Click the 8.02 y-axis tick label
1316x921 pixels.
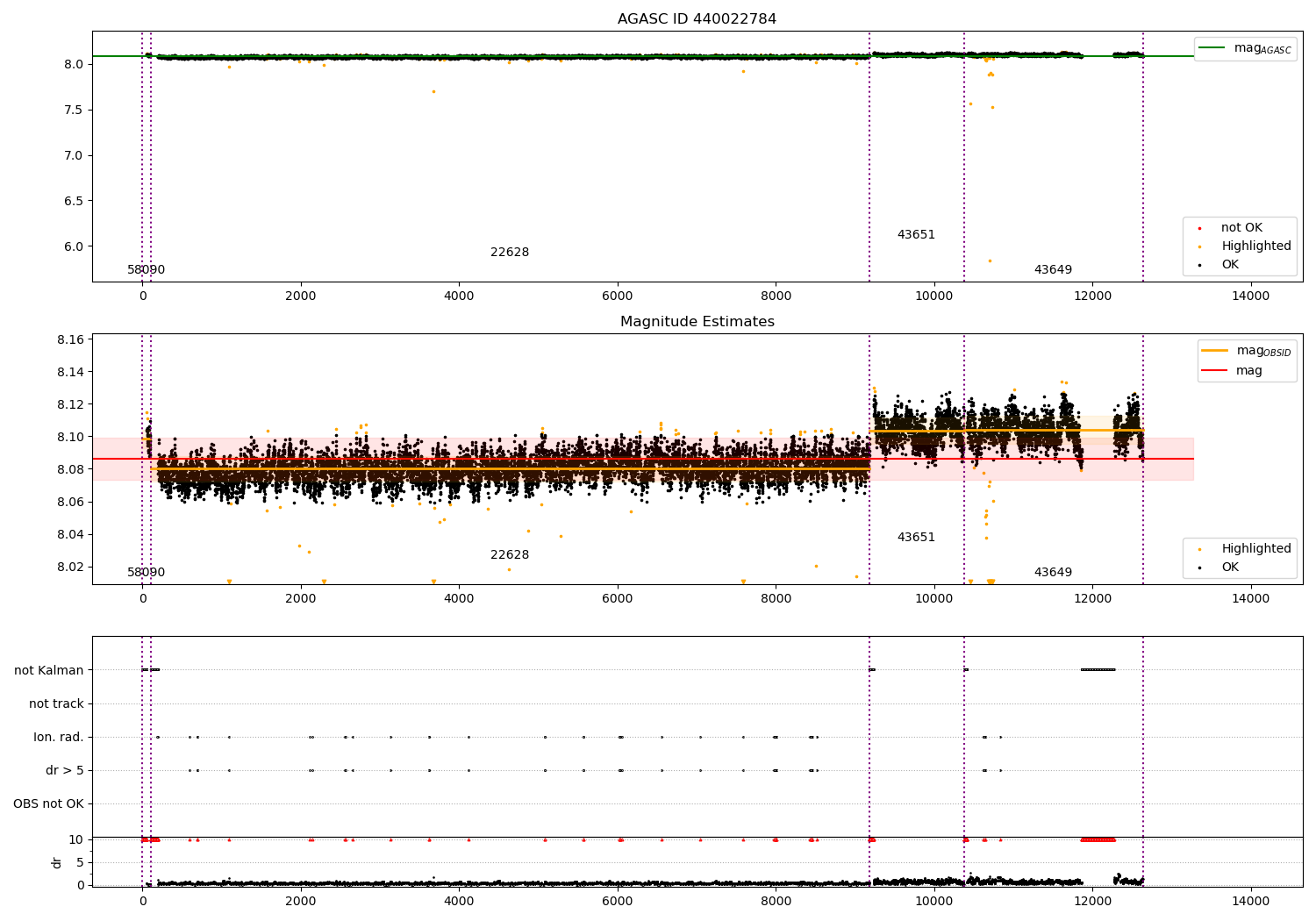(x=70, y=568)
